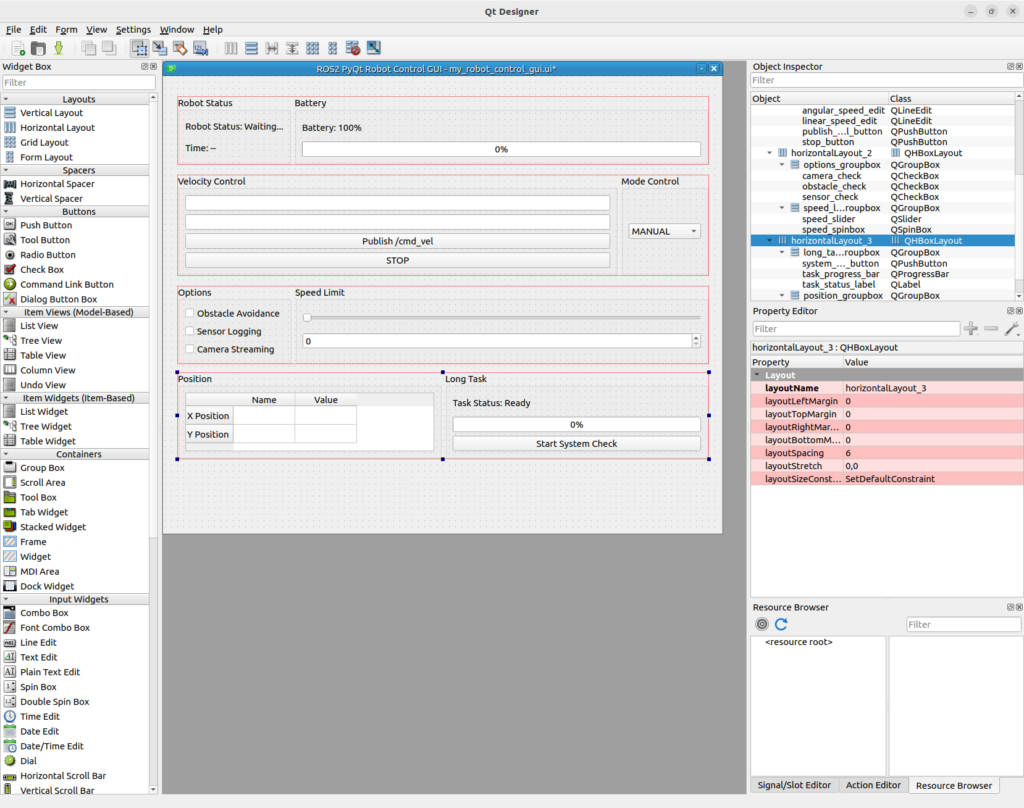Toggle the Obstacle Avoidance checkbox

[x=190, y=314]
